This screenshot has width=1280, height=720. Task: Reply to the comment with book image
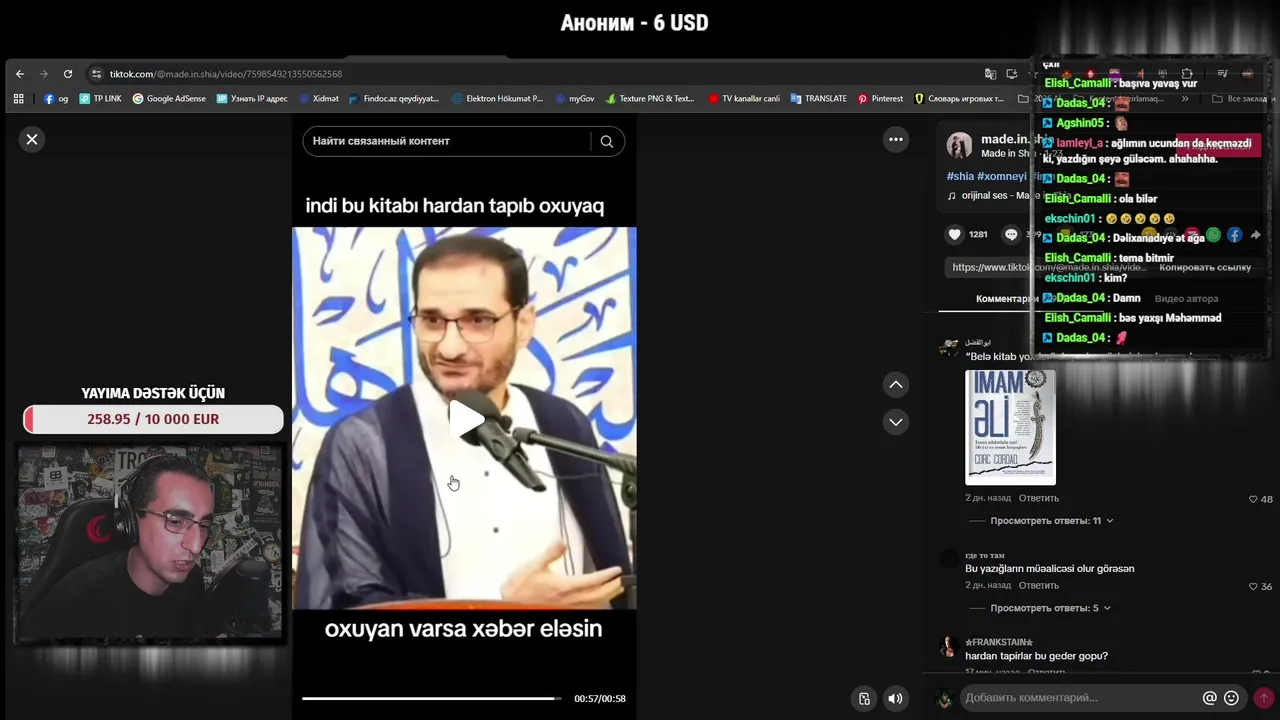tap(1038, 498)
